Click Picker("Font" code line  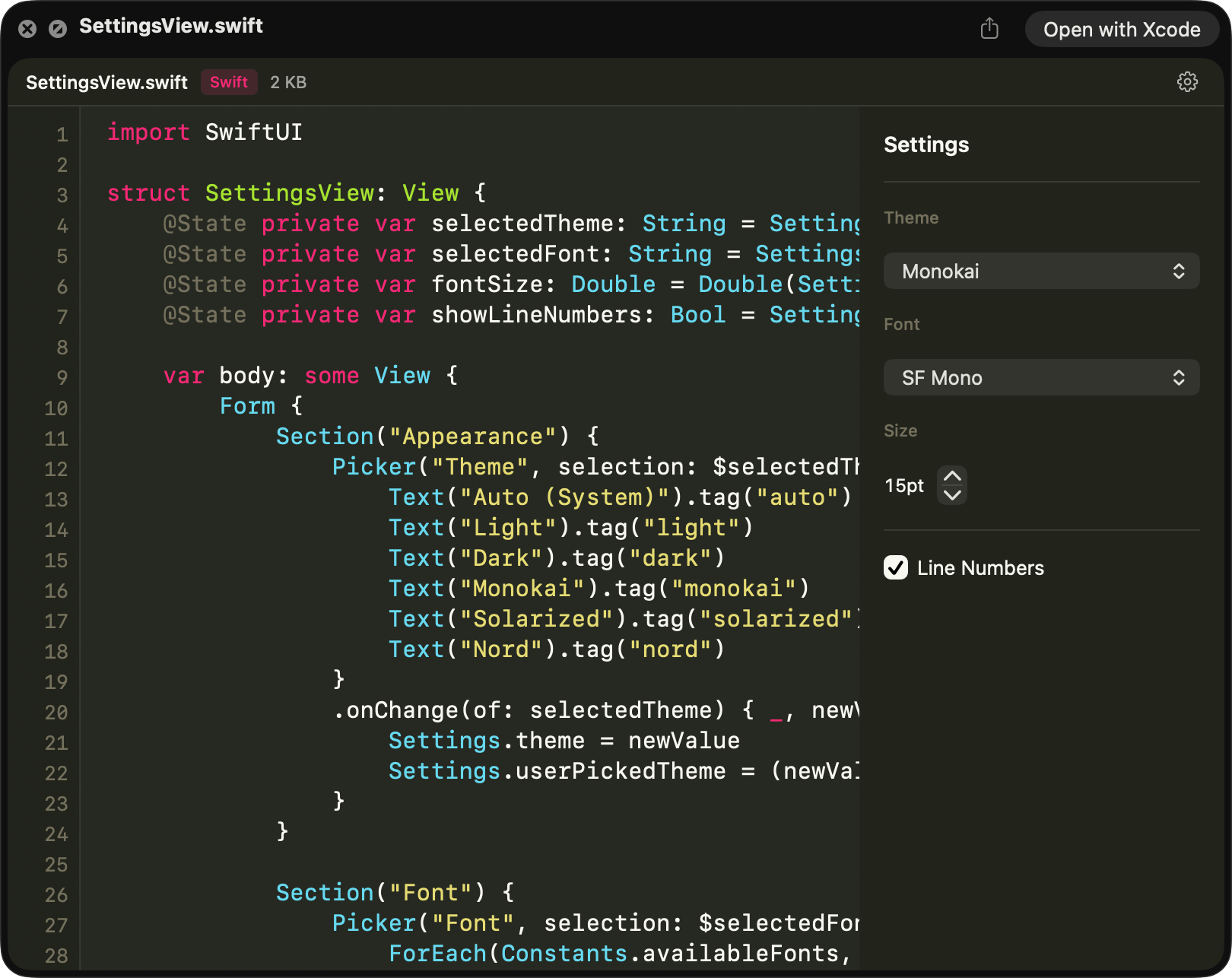(x=595, y=923)
